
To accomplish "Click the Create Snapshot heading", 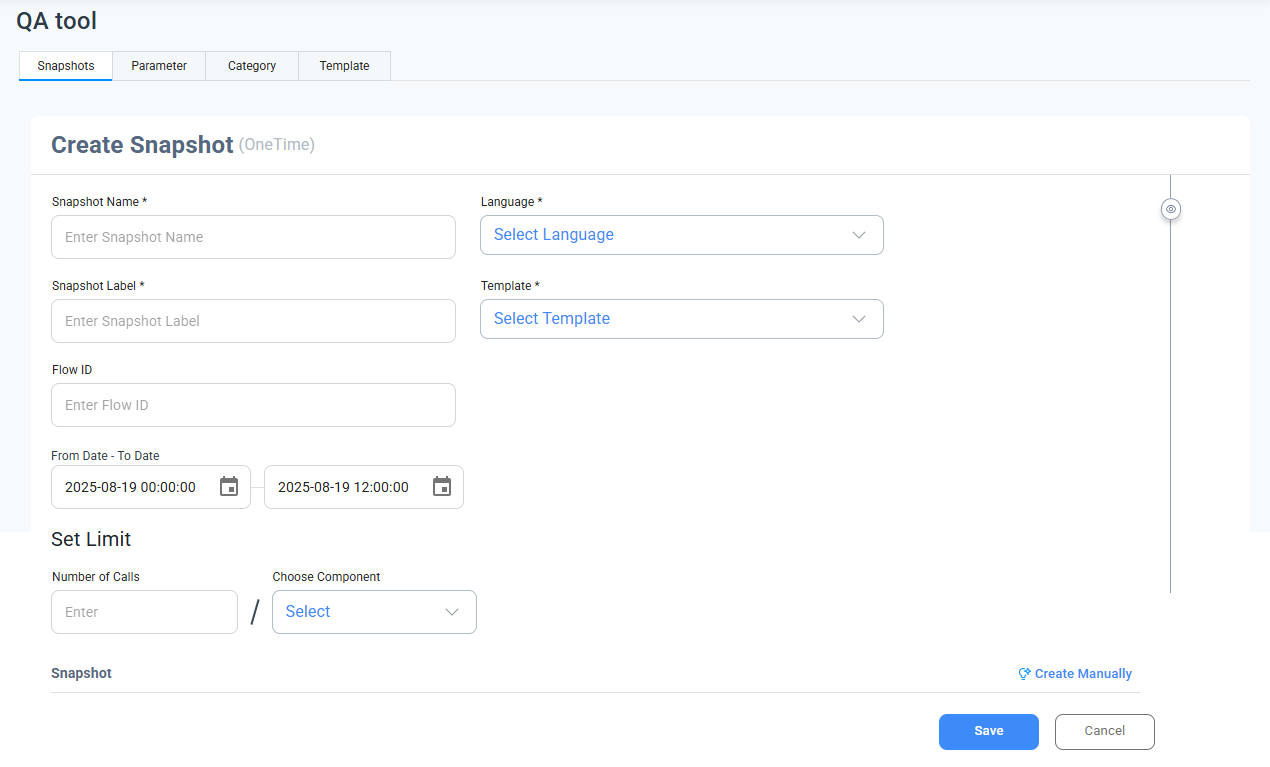I will coord(142,145).
